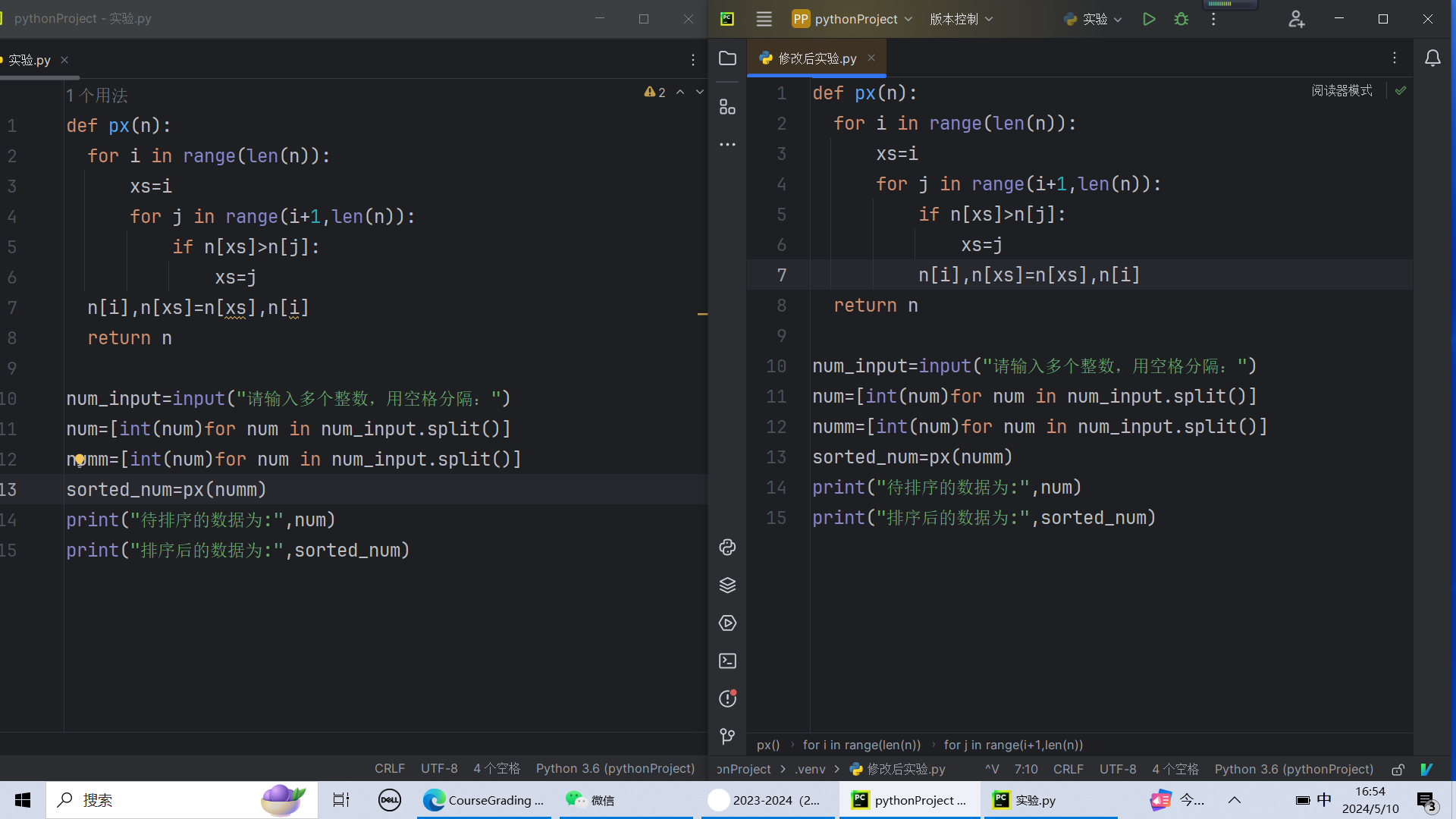Viewport: 1456px width, 819px height.
Task: Open the hamburger main menu
Action: 764,19
